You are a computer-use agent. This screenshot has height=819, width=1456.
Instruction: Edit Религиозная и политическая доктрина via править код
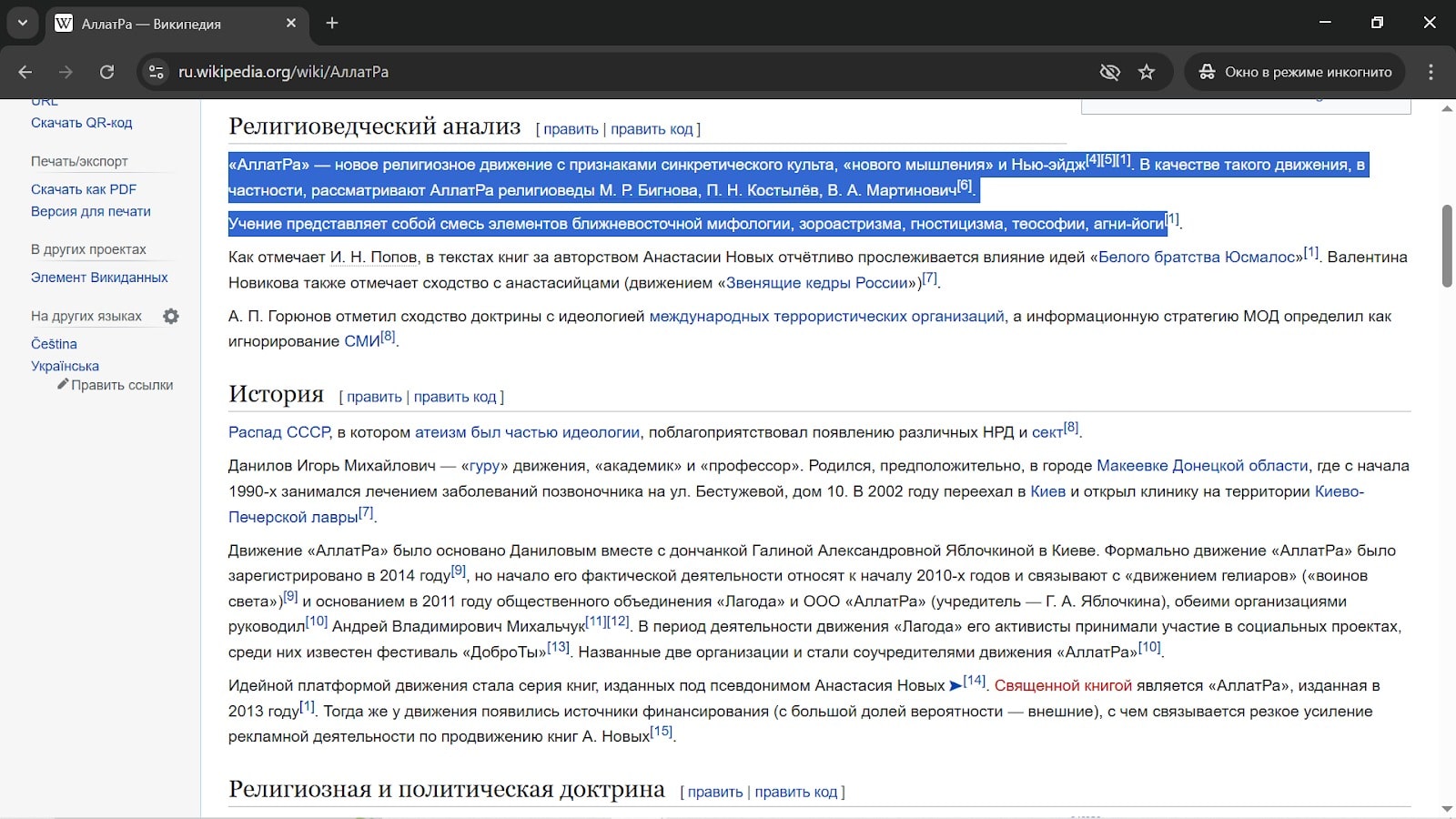coord(796,792)
